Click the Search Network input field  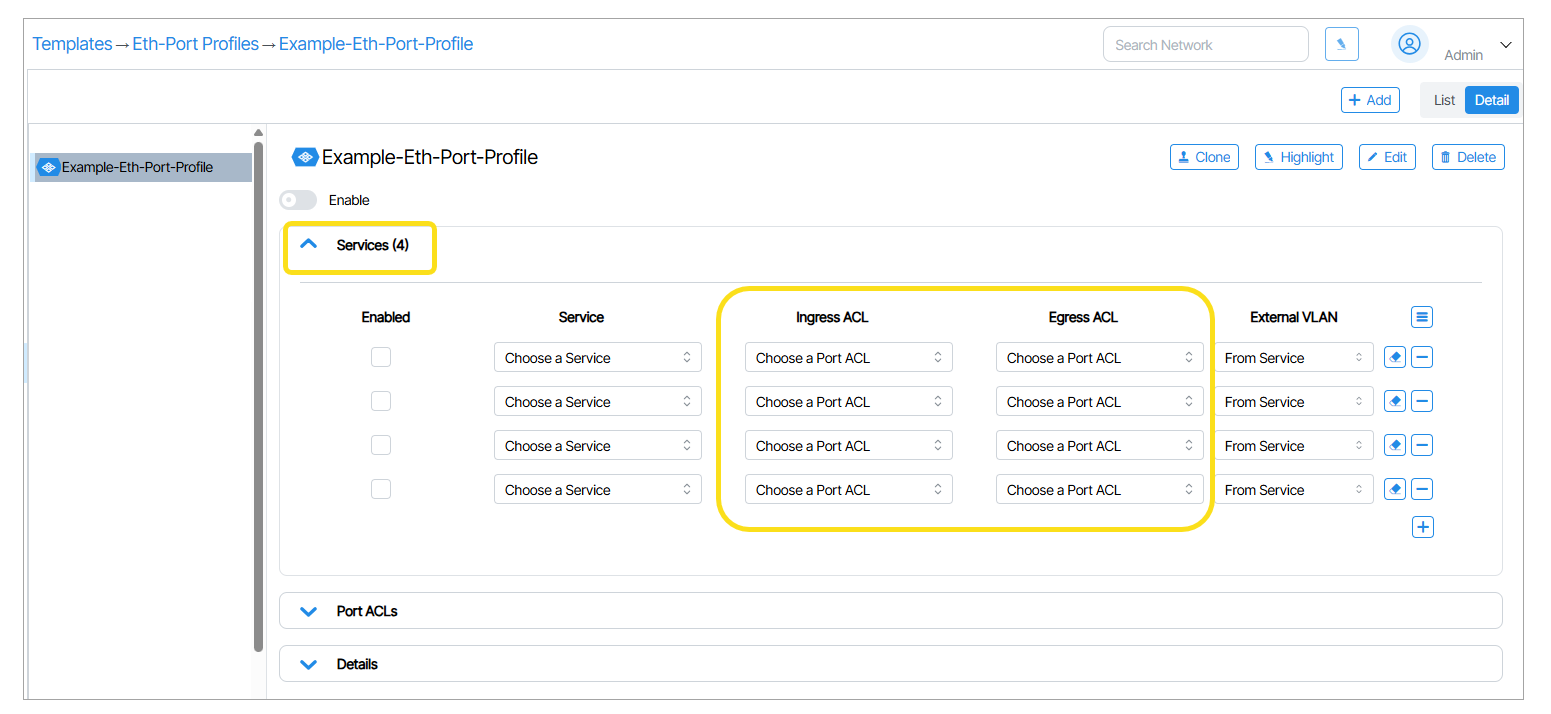pyautogui.click(x=1204, y=44)
